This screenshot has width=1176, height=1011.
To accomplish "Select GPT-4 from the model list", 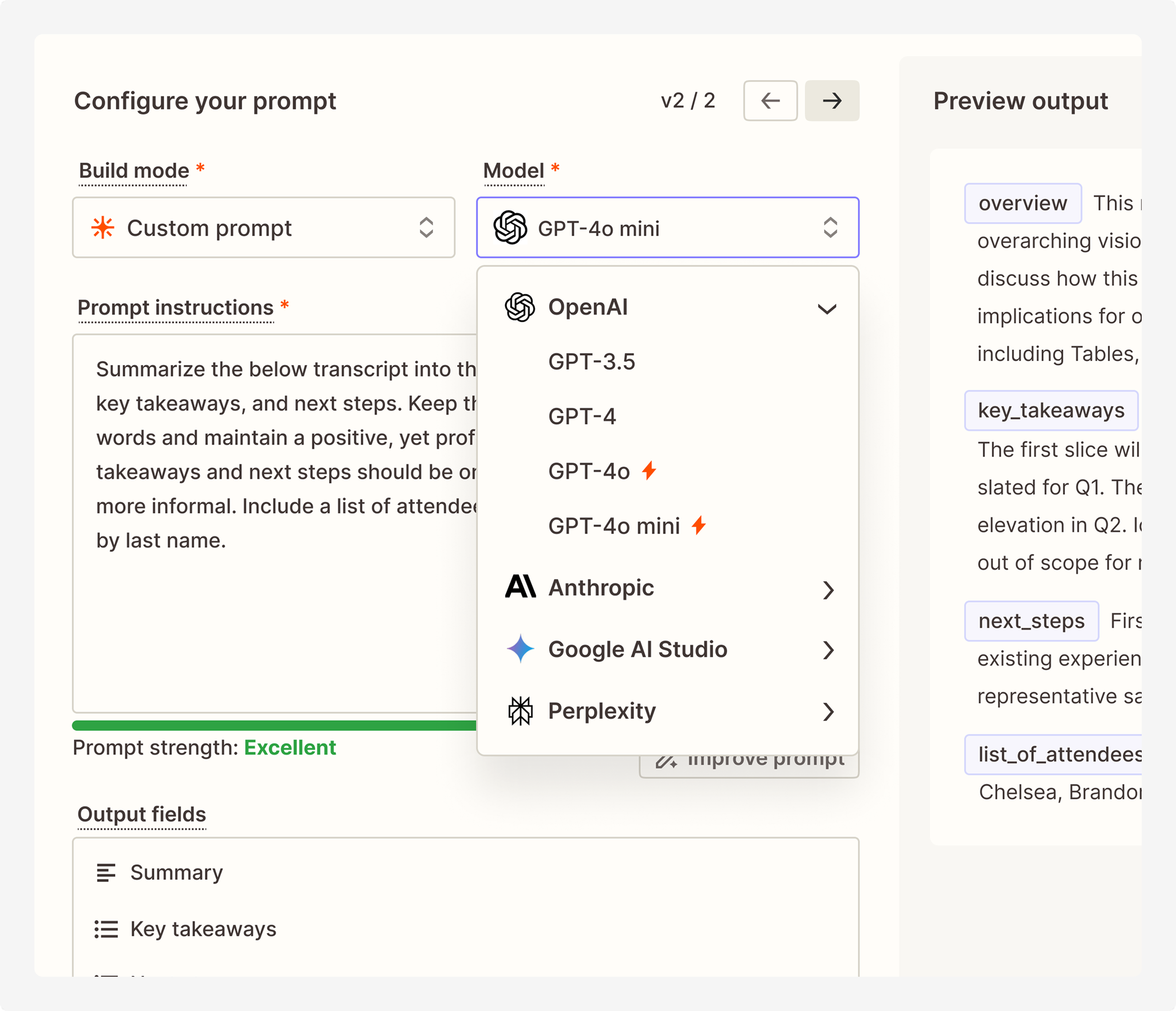I will [x=582, y=417].
